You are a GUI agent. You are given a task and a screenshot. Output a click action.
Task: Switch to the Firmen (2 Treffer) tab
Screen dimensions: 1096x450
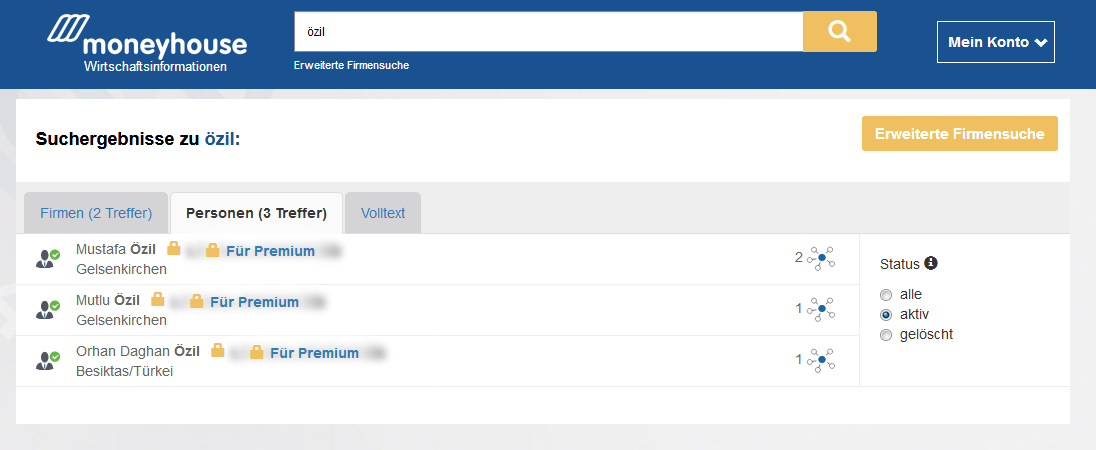(96, 213)
